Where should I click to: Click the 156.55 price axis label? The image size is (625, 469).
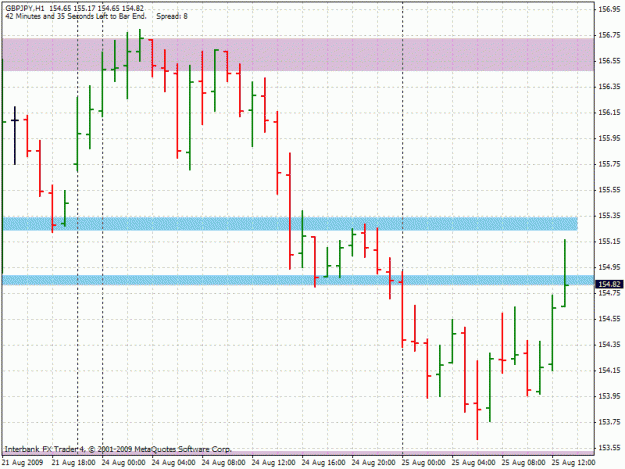click(609, 61)
